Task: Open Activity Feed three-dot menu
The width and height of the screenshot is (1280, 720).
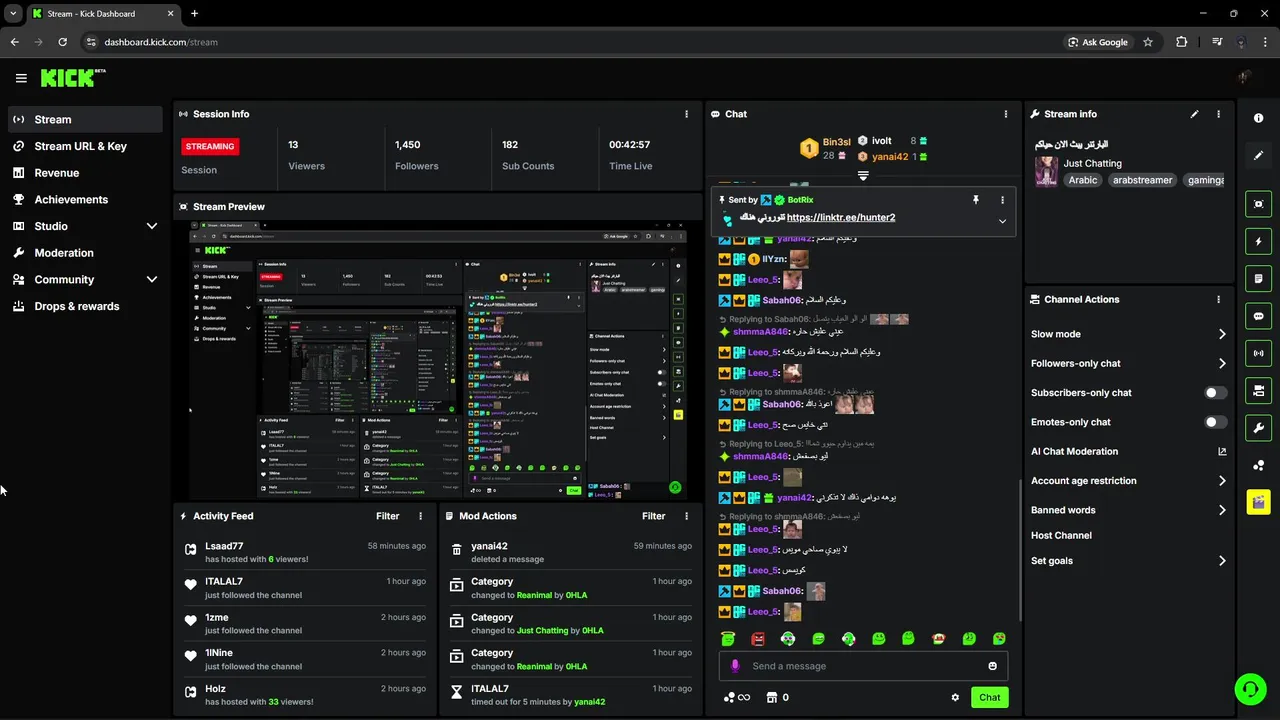Action: click(420, 516)
